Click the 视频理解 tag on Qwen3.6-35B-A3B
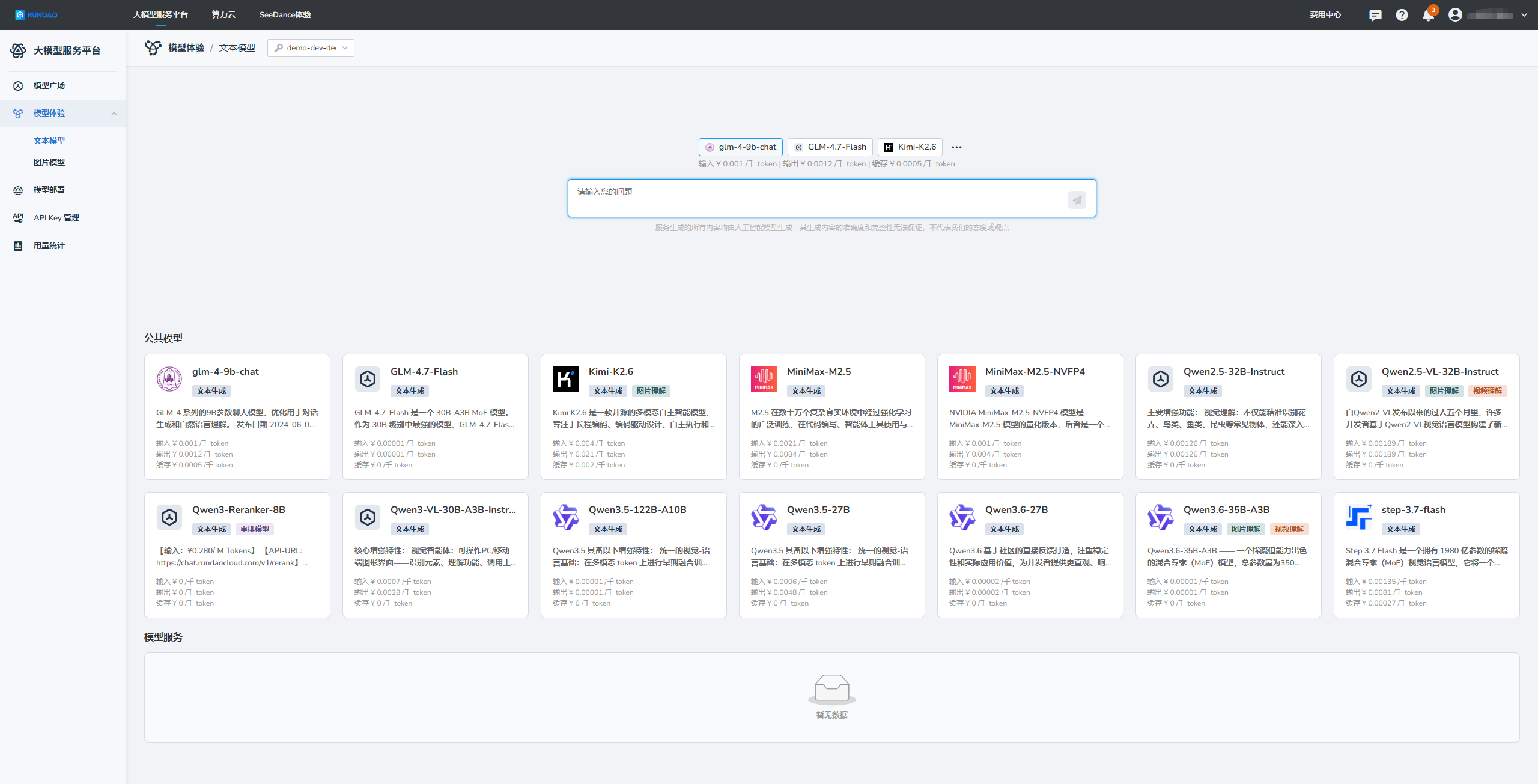This screenshot has height=784, width=1538. [x=1289, y=529]
